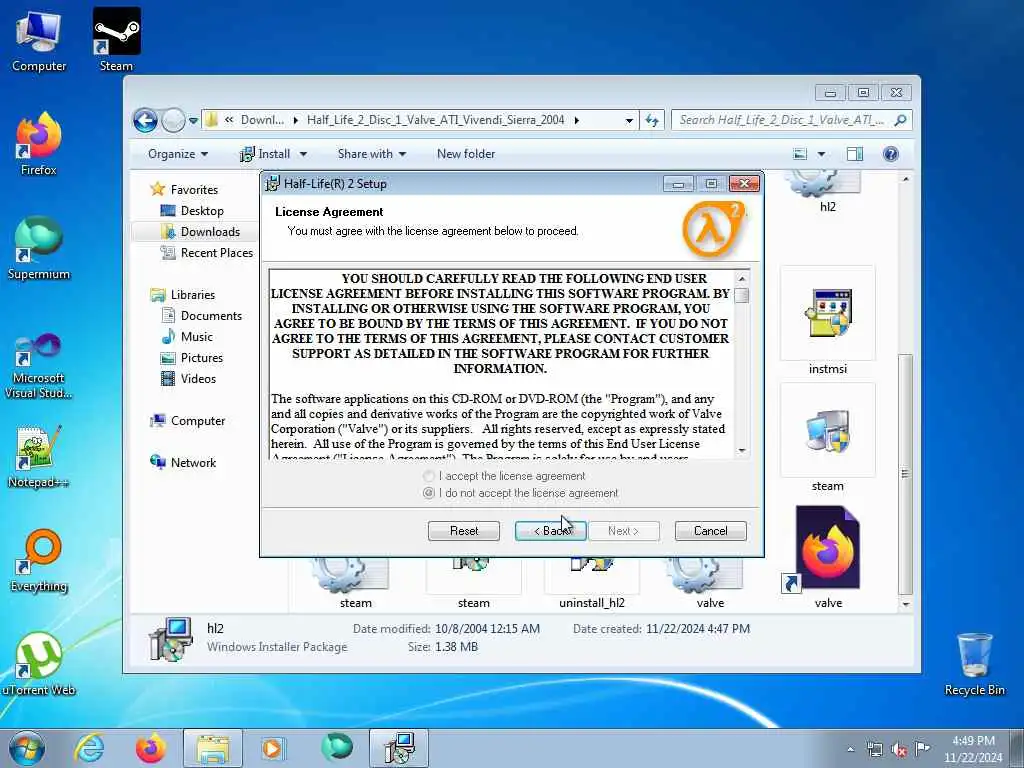Open the Steam desktop shortcut
Screen dimensions: 1024x768
116,39
